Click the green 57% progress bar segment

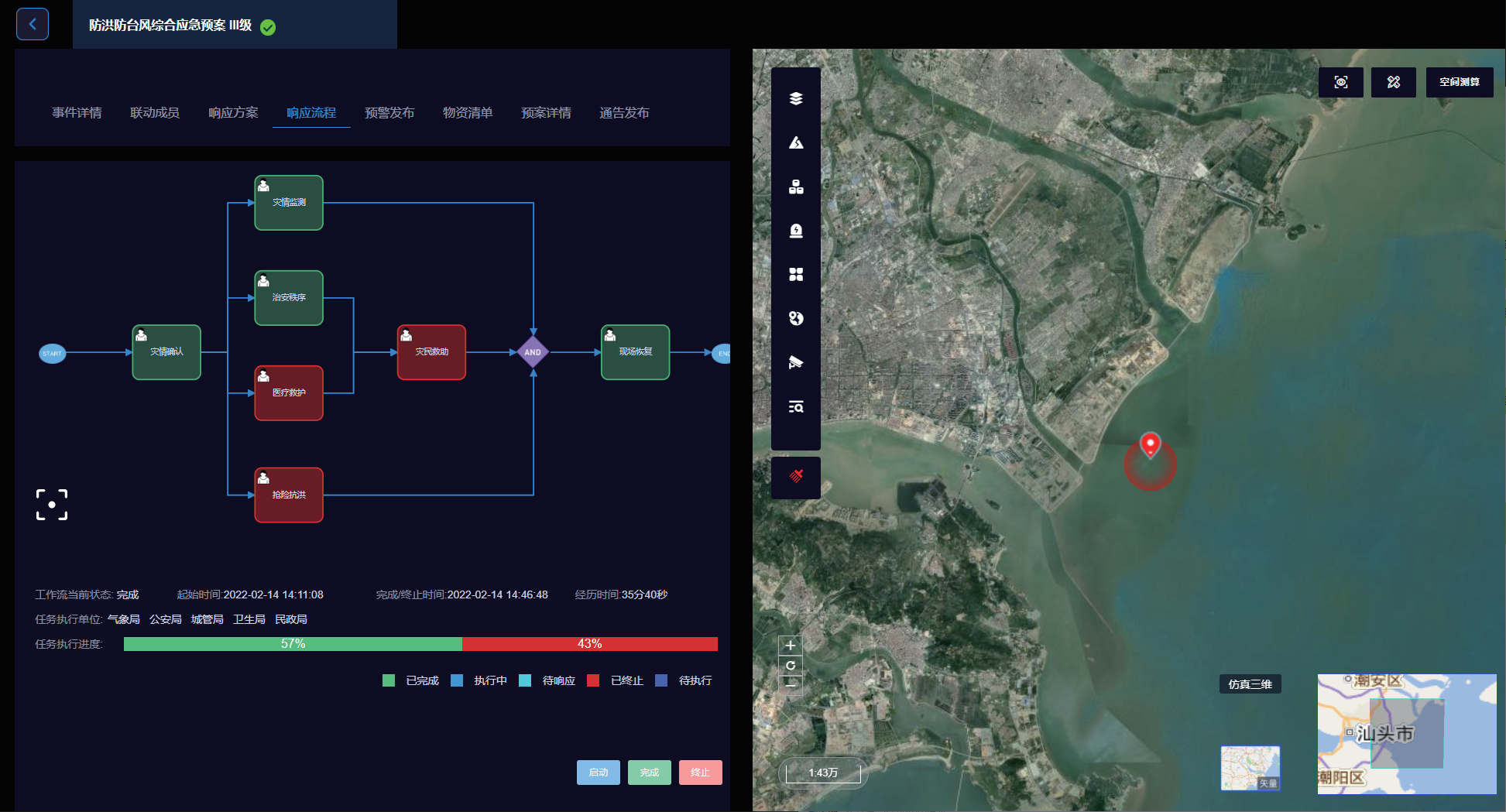293,644
